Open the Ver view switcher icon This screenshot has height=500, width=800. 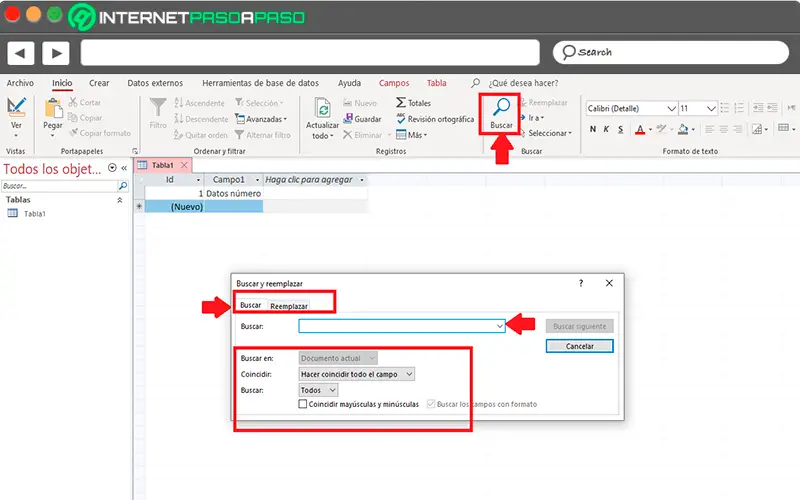click(x=16, y=106)
